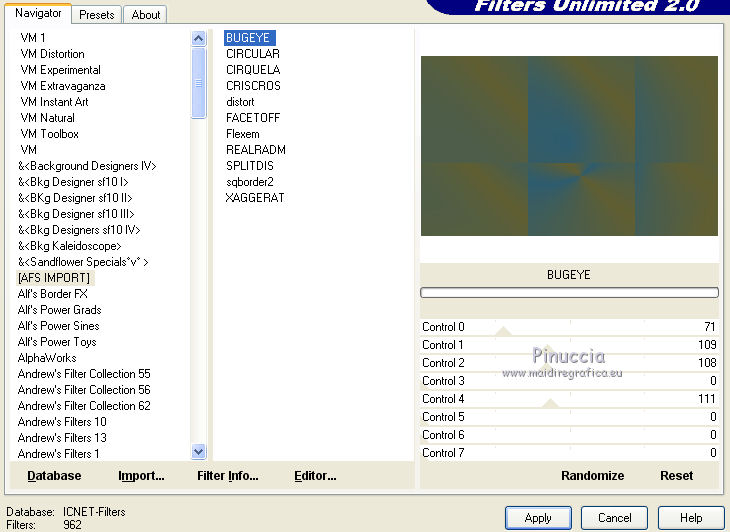Click the Database button
Screen dimensions: 730x532
[54, 476]
